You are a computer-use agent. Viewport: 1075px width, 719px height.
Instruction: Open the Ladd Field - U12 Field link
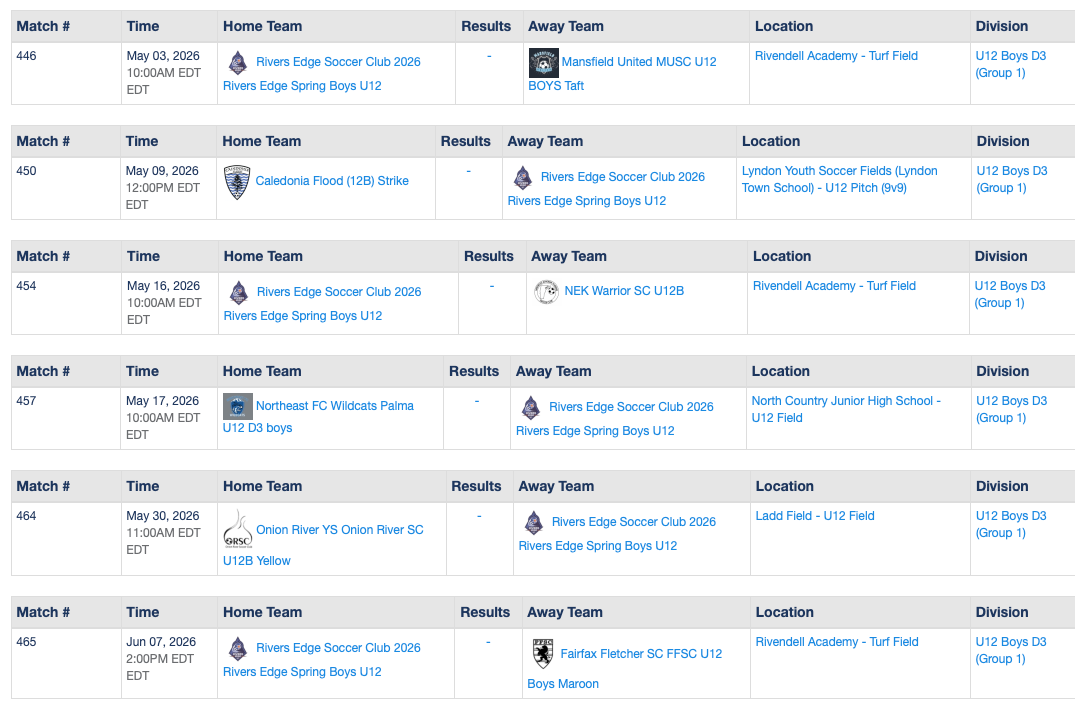814,516
